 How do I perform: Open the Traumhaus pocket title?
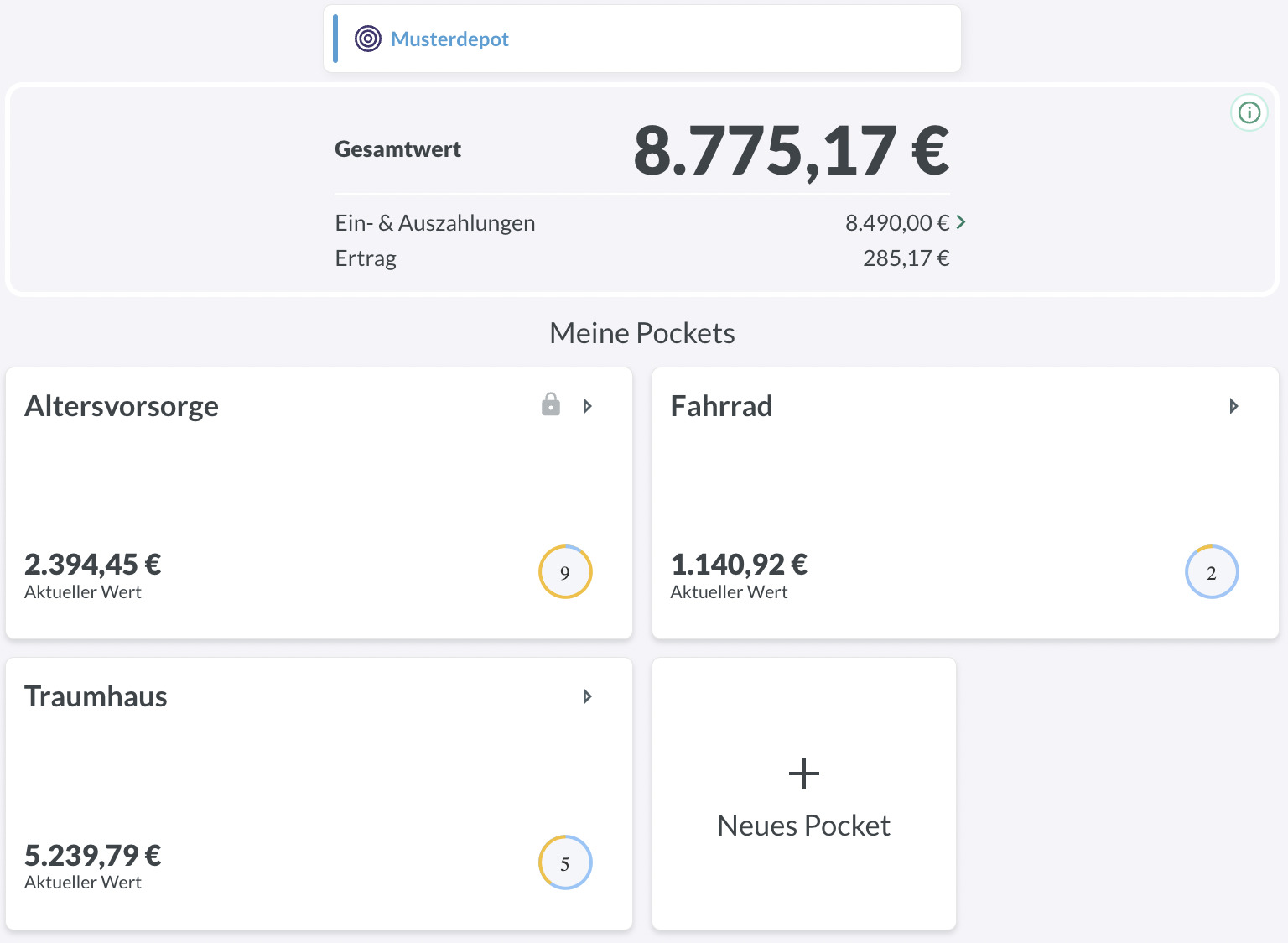click(96, 696)
